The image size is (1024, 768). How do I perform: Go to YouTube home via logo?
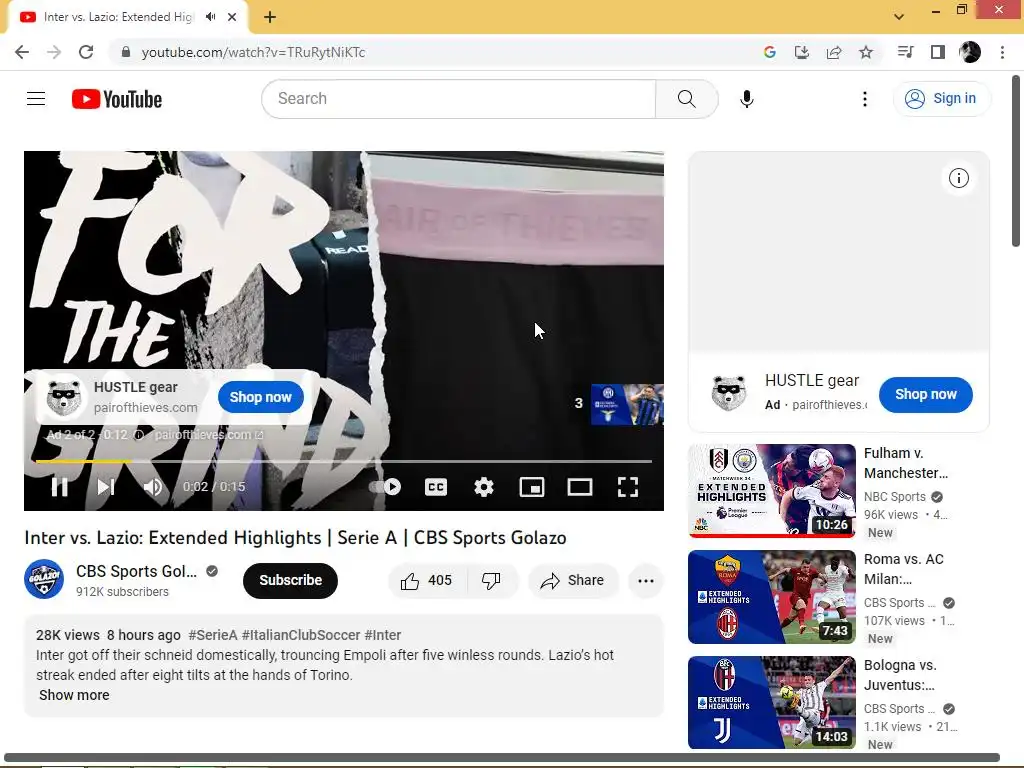[x=117, y=99]
